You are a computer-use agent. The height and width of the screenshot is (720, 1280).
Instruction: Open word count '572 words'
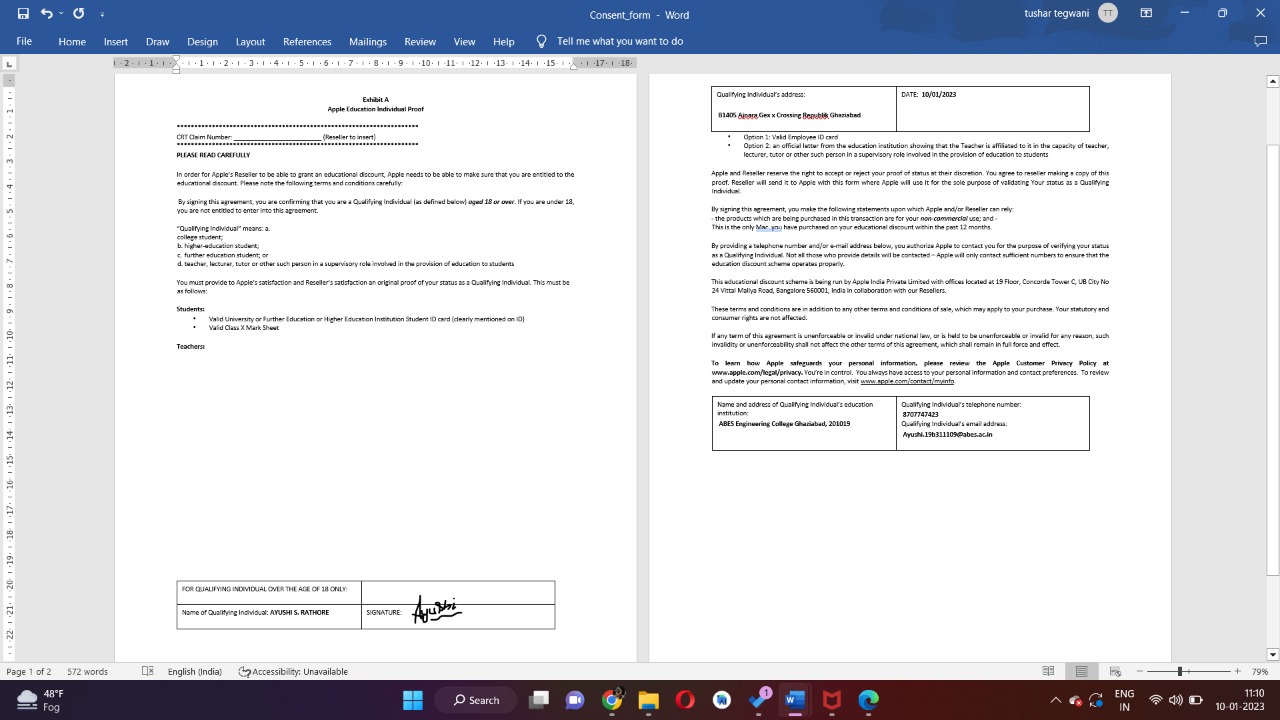pyautogui.click(x=88, y=672)
